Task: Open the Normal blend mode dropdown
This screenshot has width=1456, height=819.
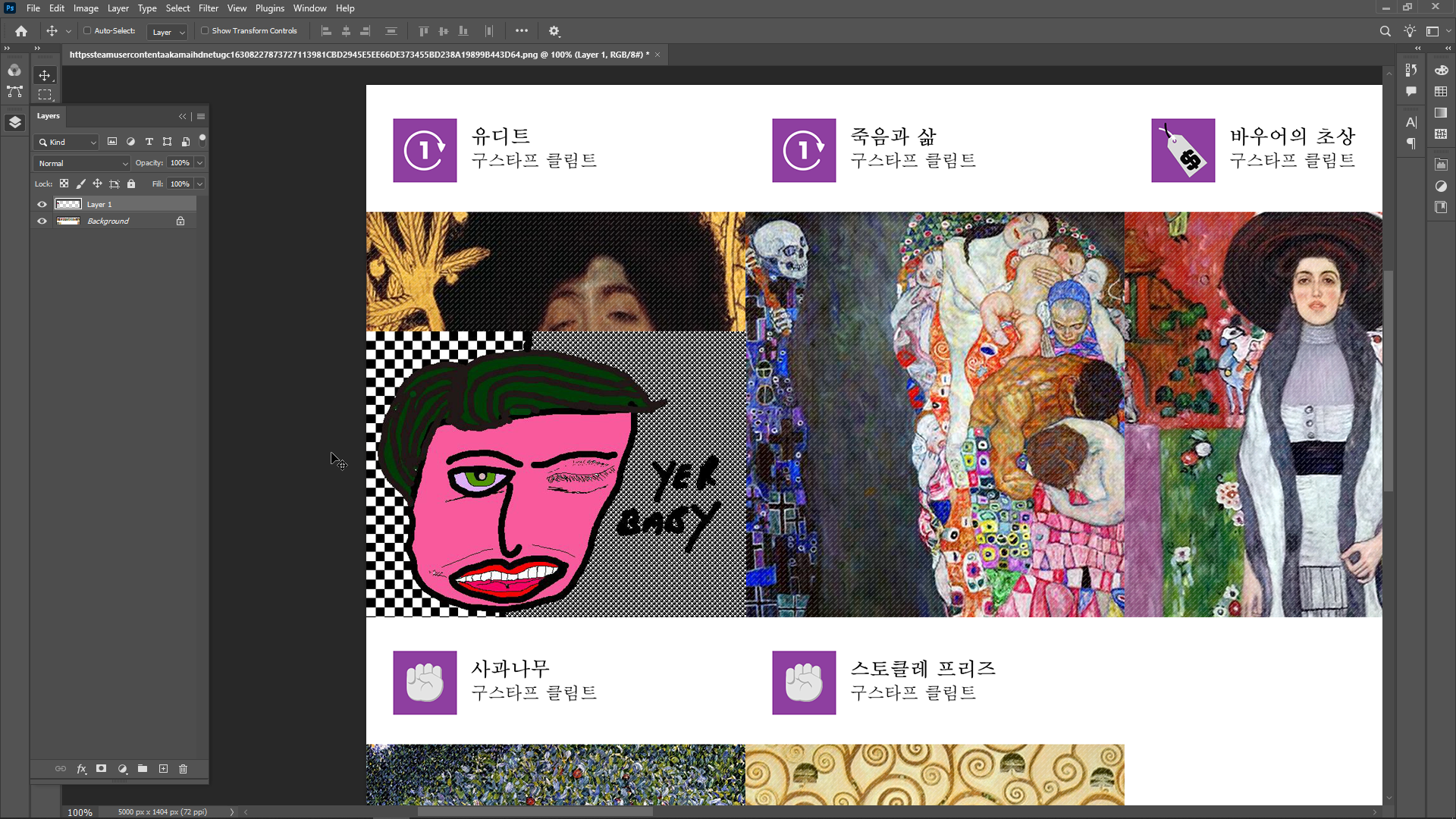Action: 82,163
